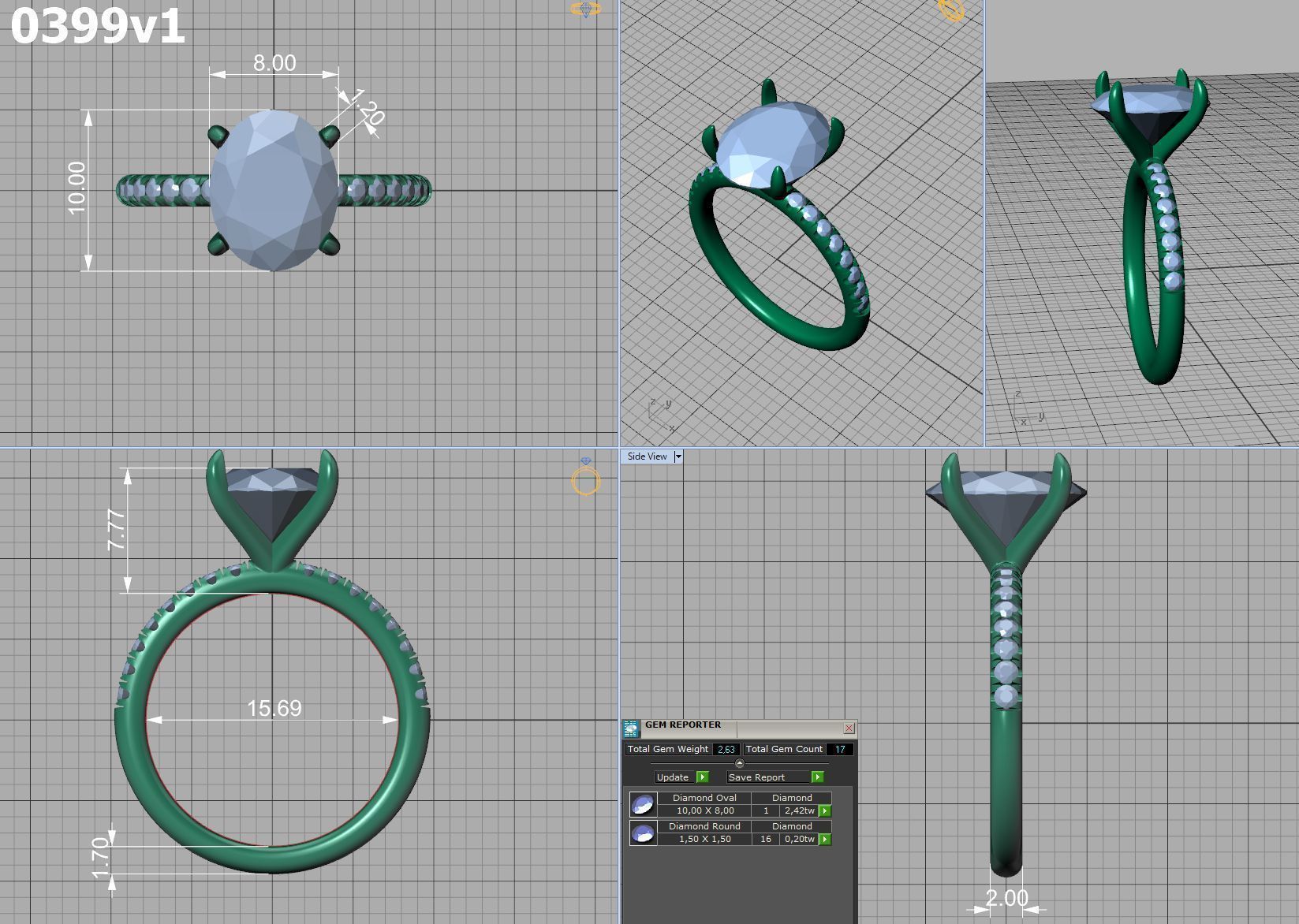This screenshot has width=1299, height=924.
Task: Click the 2.00 band width dimension
Action: (x=1007, y=898)
